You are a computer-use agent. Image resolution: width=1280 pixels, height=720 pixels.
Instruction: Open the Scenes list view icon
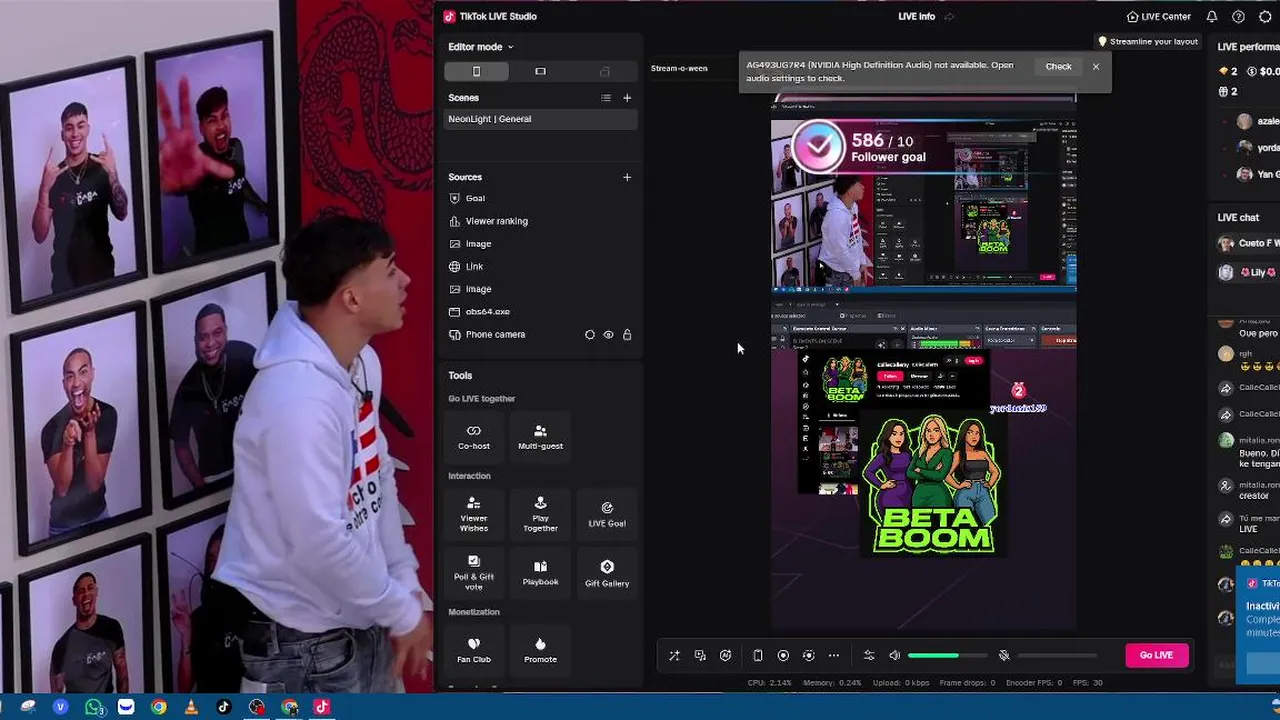pos(605,98)
